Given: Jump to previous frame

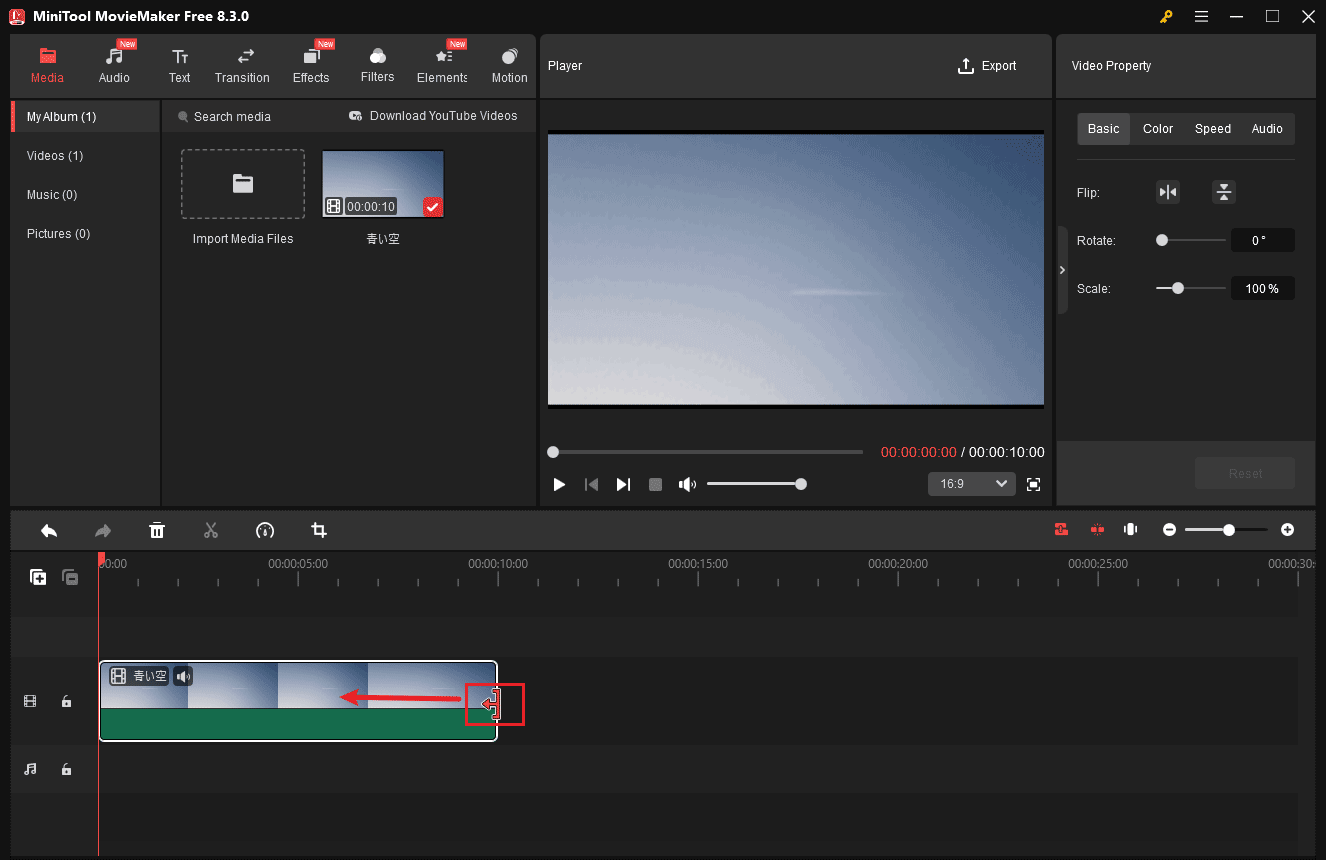Looking at the screenshot, I should (591, 484).
